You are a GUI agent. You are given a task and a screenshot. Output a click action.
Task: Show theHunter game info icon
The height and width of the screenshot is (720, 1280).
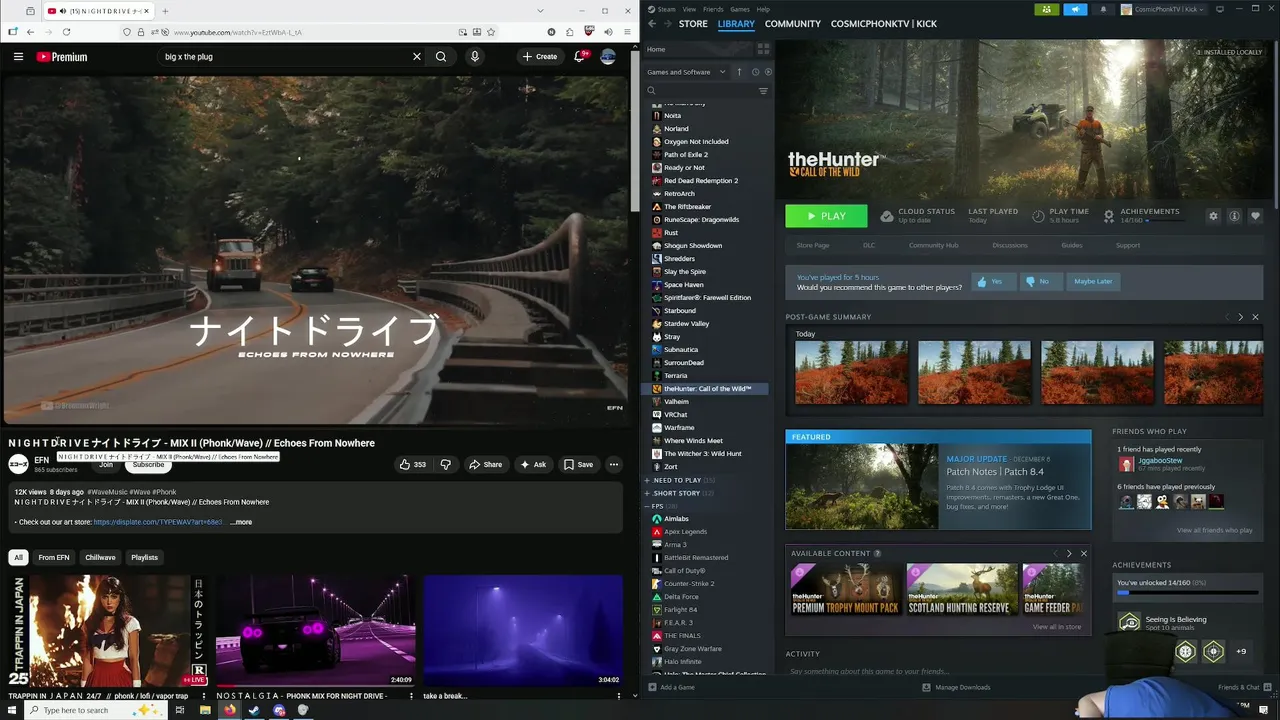click(1234, 216)
